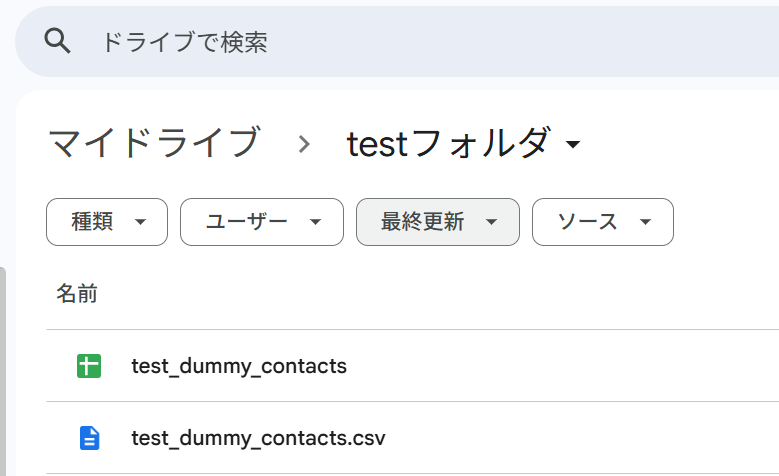Click the arrow on 最終更新 chip

point(491,222)
